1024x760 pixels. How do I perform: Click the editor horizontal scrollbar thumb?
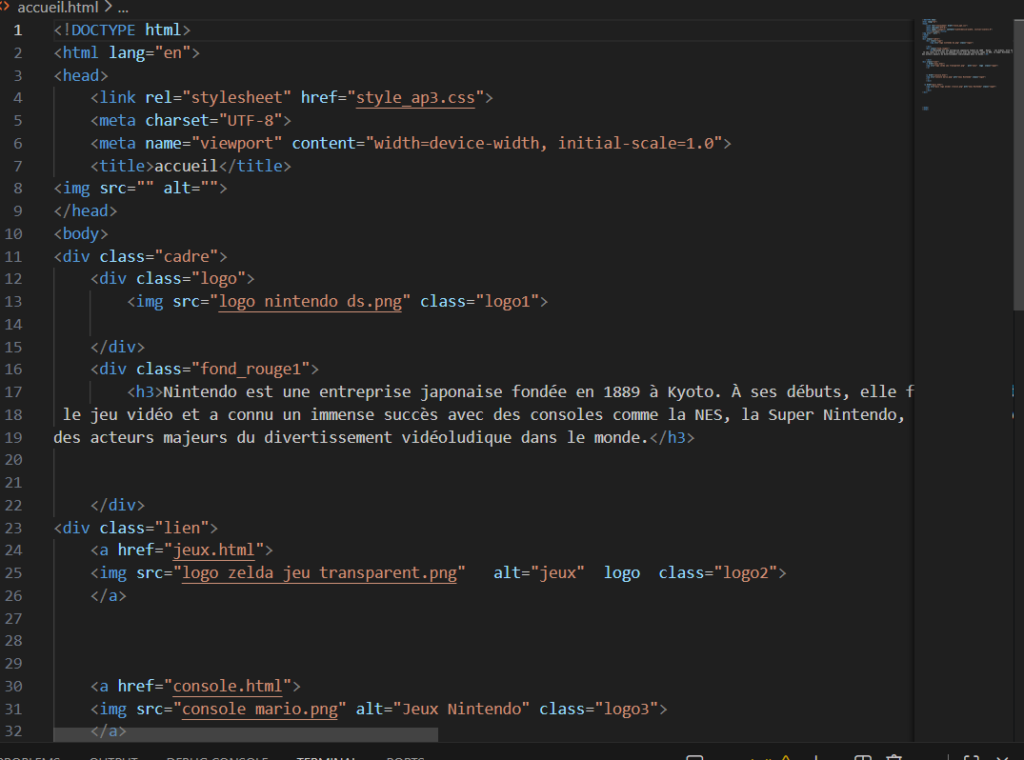coord(245,734)
